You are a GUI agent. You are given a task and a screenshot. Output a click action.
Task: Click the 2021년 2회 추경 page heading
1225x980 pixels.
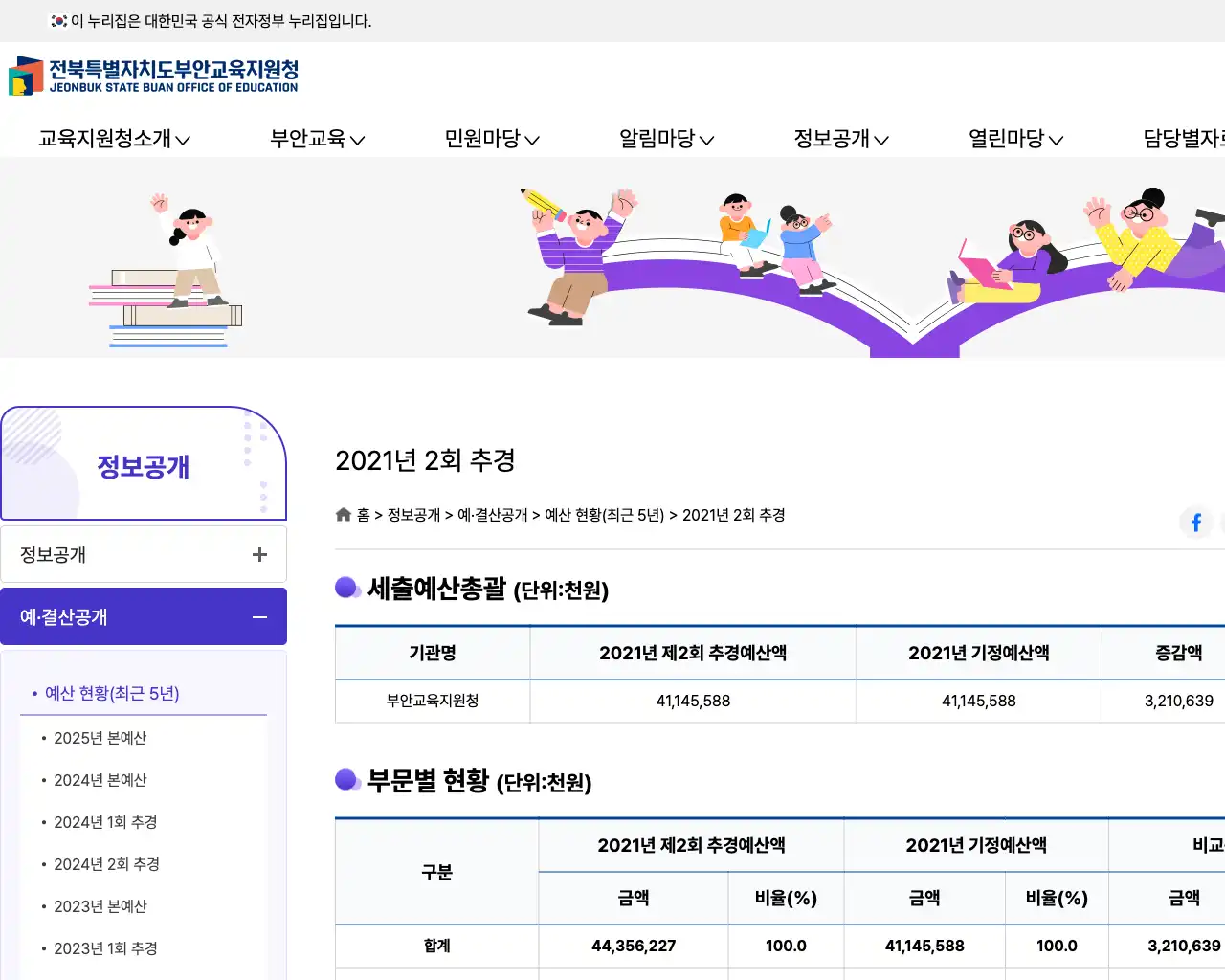click(x=426, y=460)
